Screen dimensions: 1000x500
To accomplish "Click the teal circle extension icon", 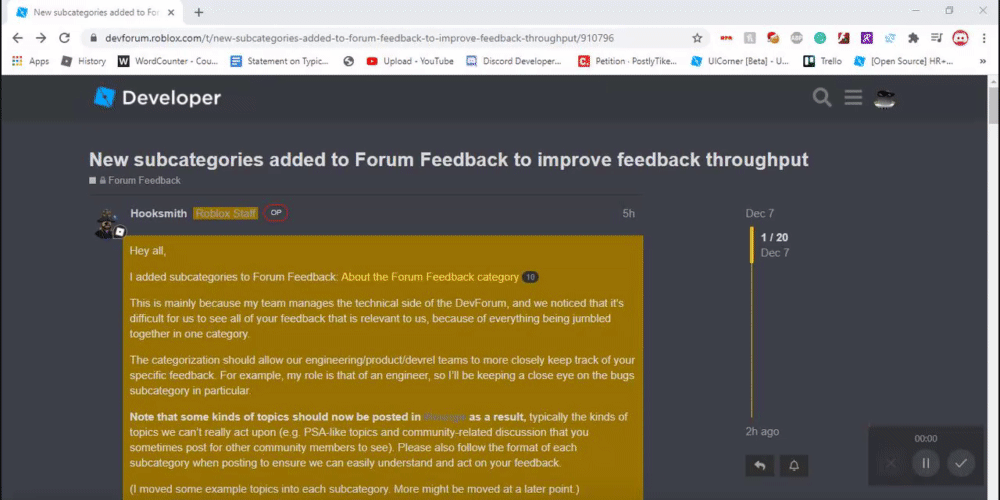I will click(820, 38).
